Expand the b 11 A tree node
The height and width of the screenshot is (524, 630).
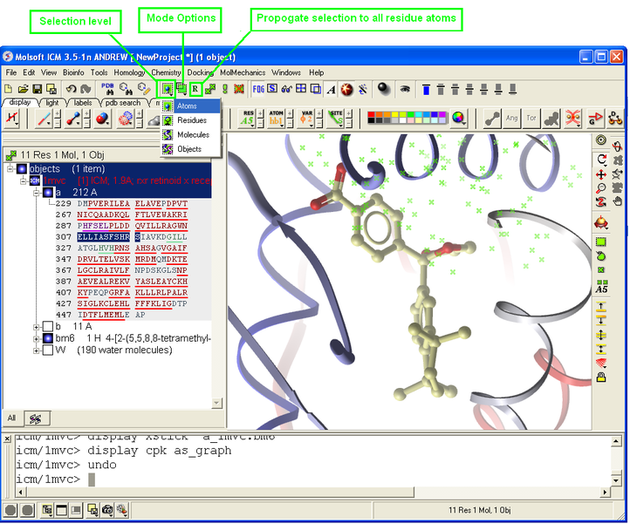point(36,327)
